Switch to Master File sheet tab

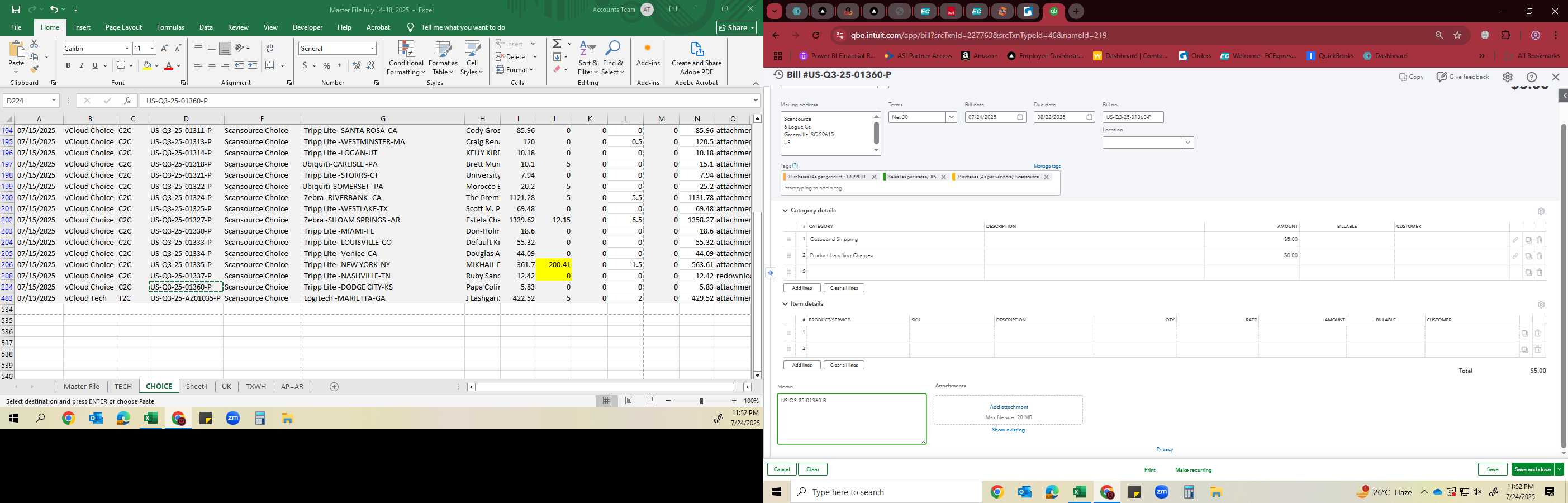pyautogui.click(x=82, y=387)
